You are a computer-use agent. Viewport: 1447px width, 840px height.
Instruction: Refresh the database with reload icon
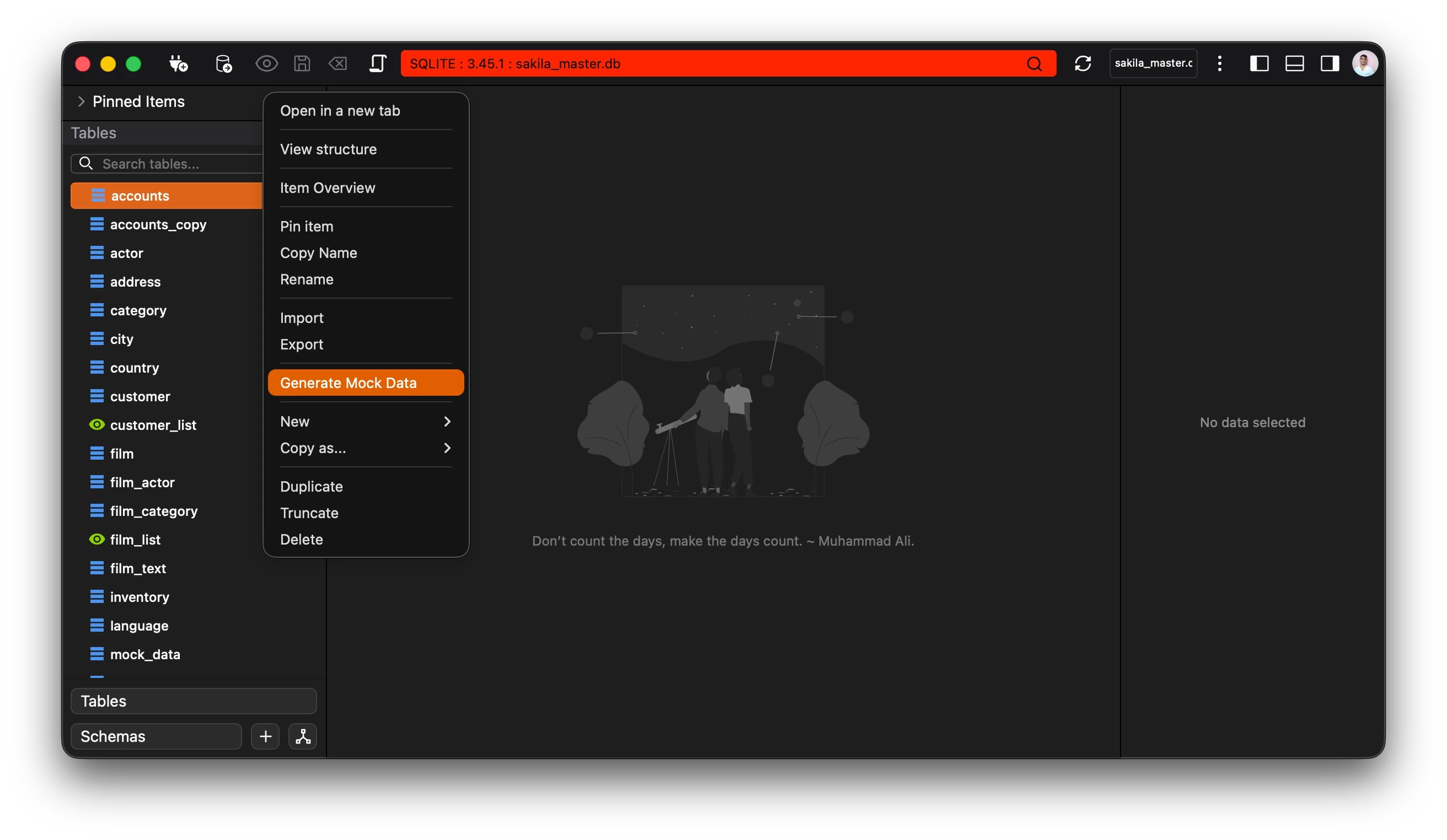(1083, 64)
